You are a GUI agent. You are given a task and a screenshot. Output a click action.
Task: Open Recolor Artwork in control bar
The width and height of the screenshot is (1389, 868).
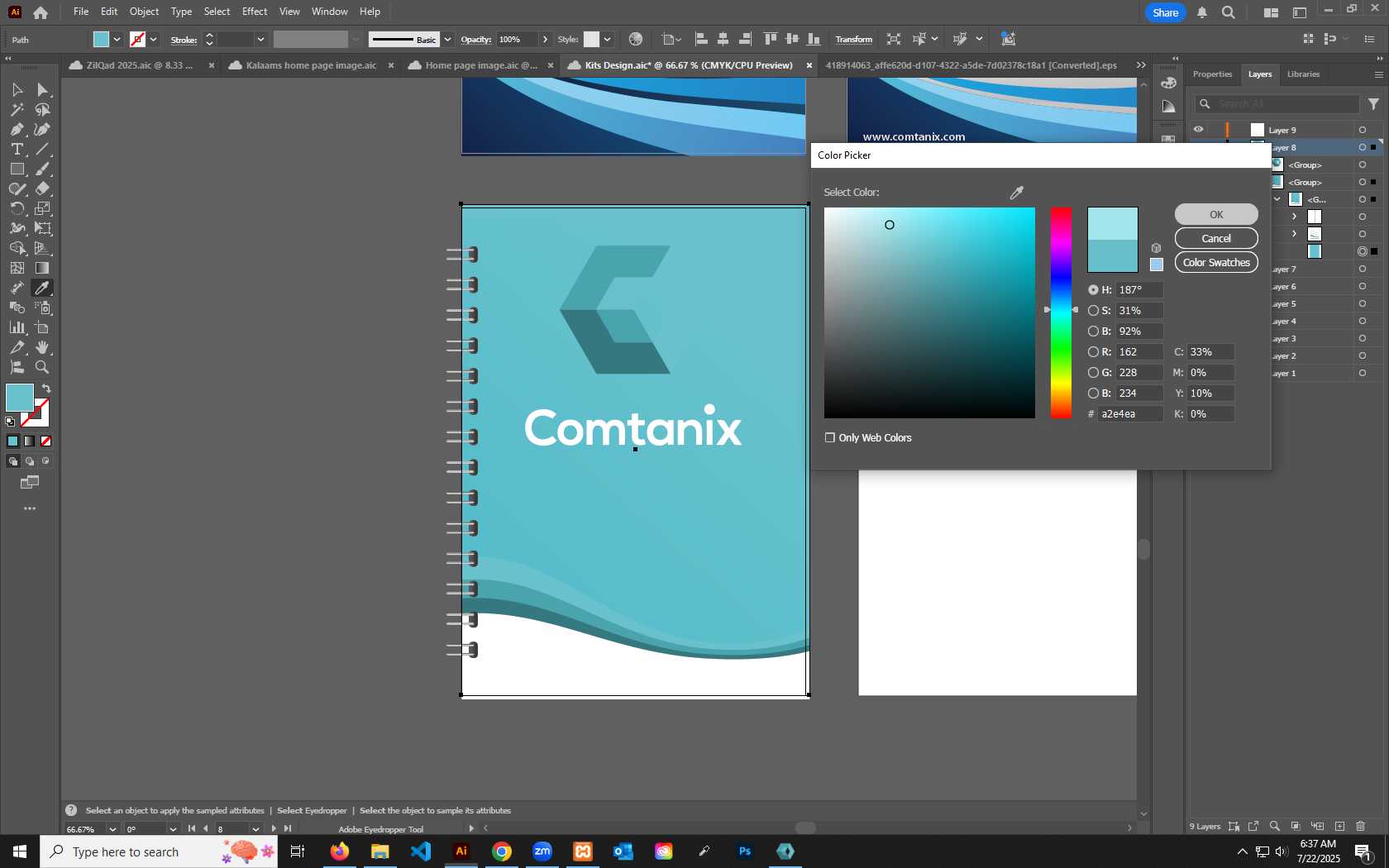[x=636, y=39]
